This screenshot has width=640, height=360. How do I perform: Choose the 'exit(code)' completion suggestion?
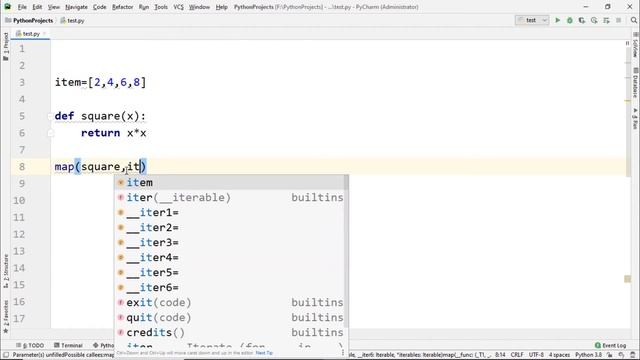pyautogui.click(x=230, y=302)
